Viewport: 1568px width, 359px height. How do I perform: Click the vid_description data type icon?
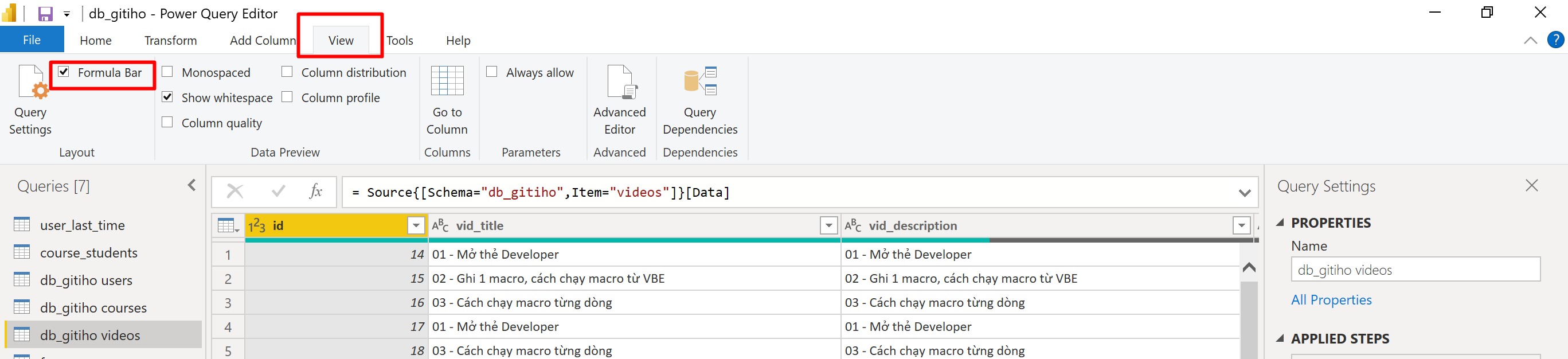854,226
